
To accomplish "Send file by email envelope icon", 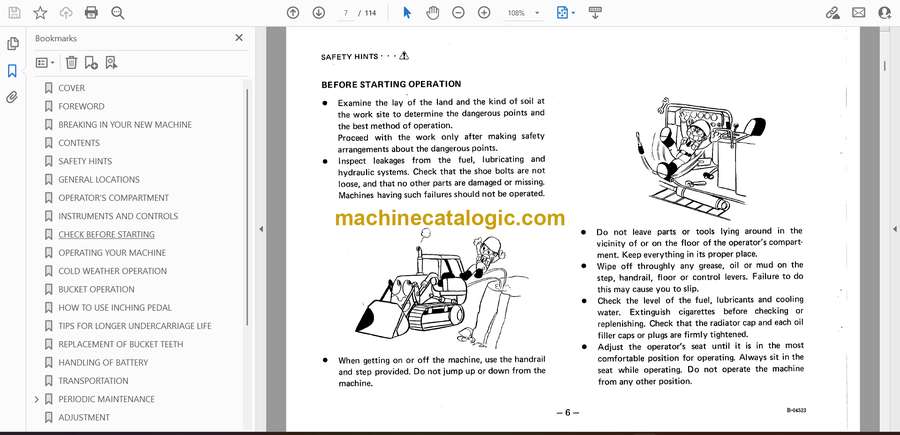I will pyautogui.click(x=859, y=13).
